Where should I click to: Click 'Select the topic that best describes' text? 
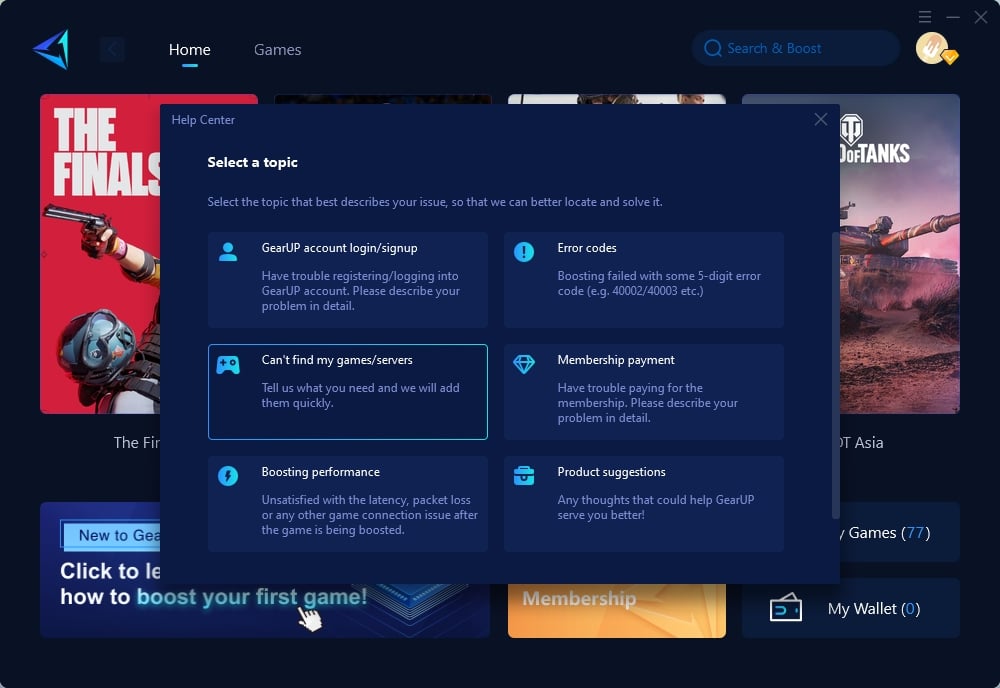click(x=435, y=202)
